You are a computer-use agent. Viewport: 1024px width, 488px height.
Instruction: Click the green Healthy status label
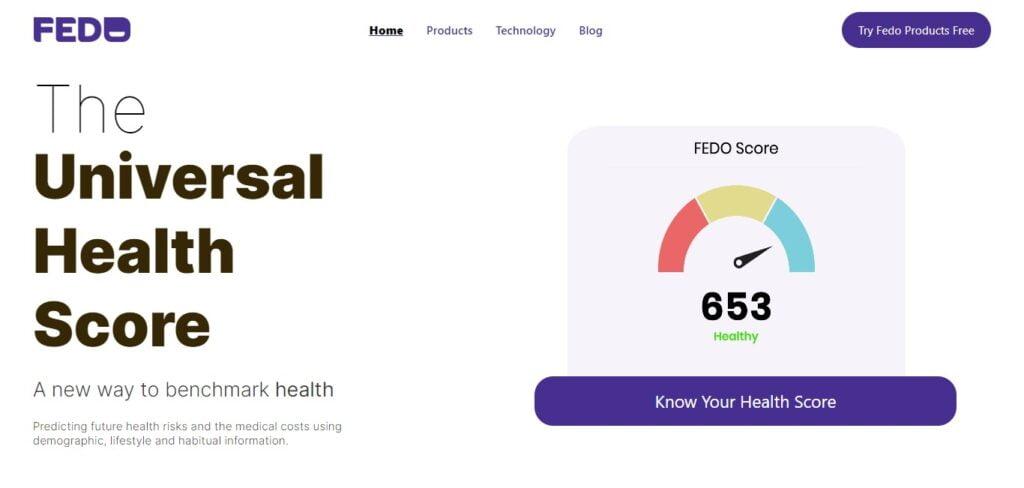(736, 337)
